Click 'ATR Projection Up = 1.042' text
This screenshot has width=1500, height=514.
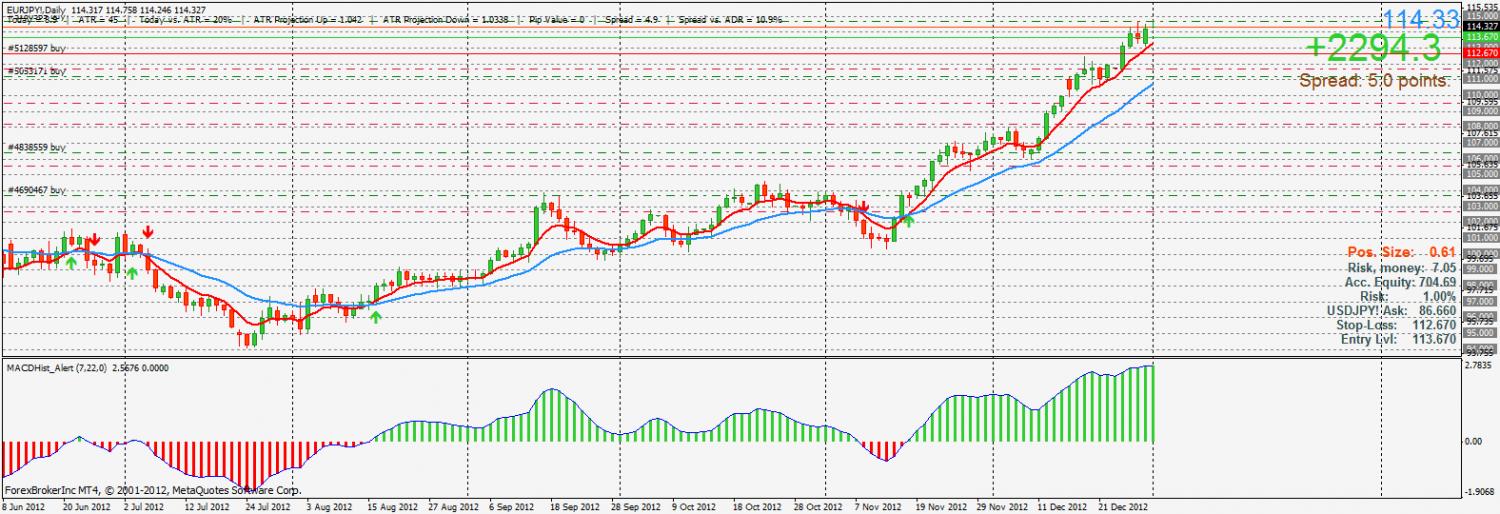click(308, 20)
